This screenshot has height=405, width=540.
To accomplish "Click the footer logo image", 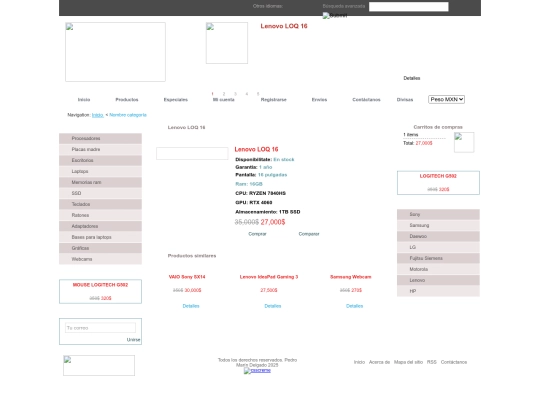I will [x=99, y=365].
